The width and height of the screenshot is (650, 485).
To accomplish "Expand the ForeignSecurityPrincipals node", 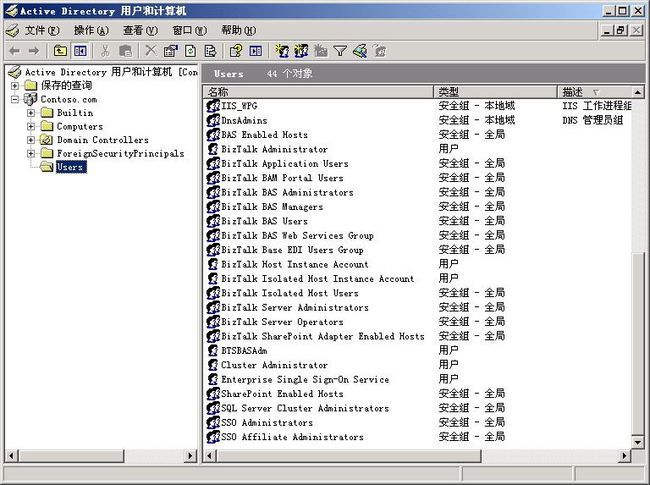I will coord(31,154).
